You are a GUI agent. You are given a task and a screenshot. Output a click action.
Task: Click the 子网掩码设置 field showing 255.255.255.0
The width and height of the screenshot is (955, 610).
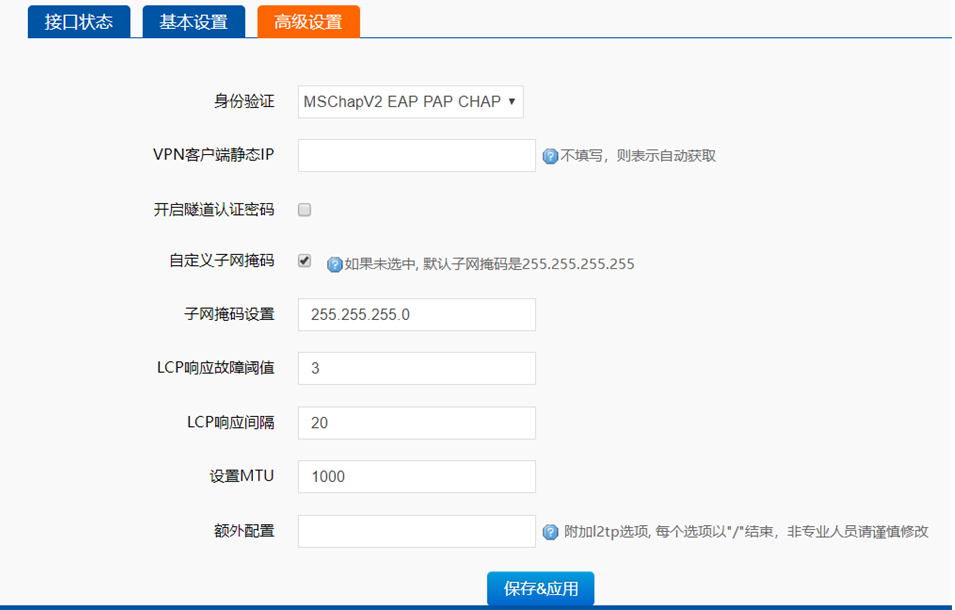pos(417,314)
